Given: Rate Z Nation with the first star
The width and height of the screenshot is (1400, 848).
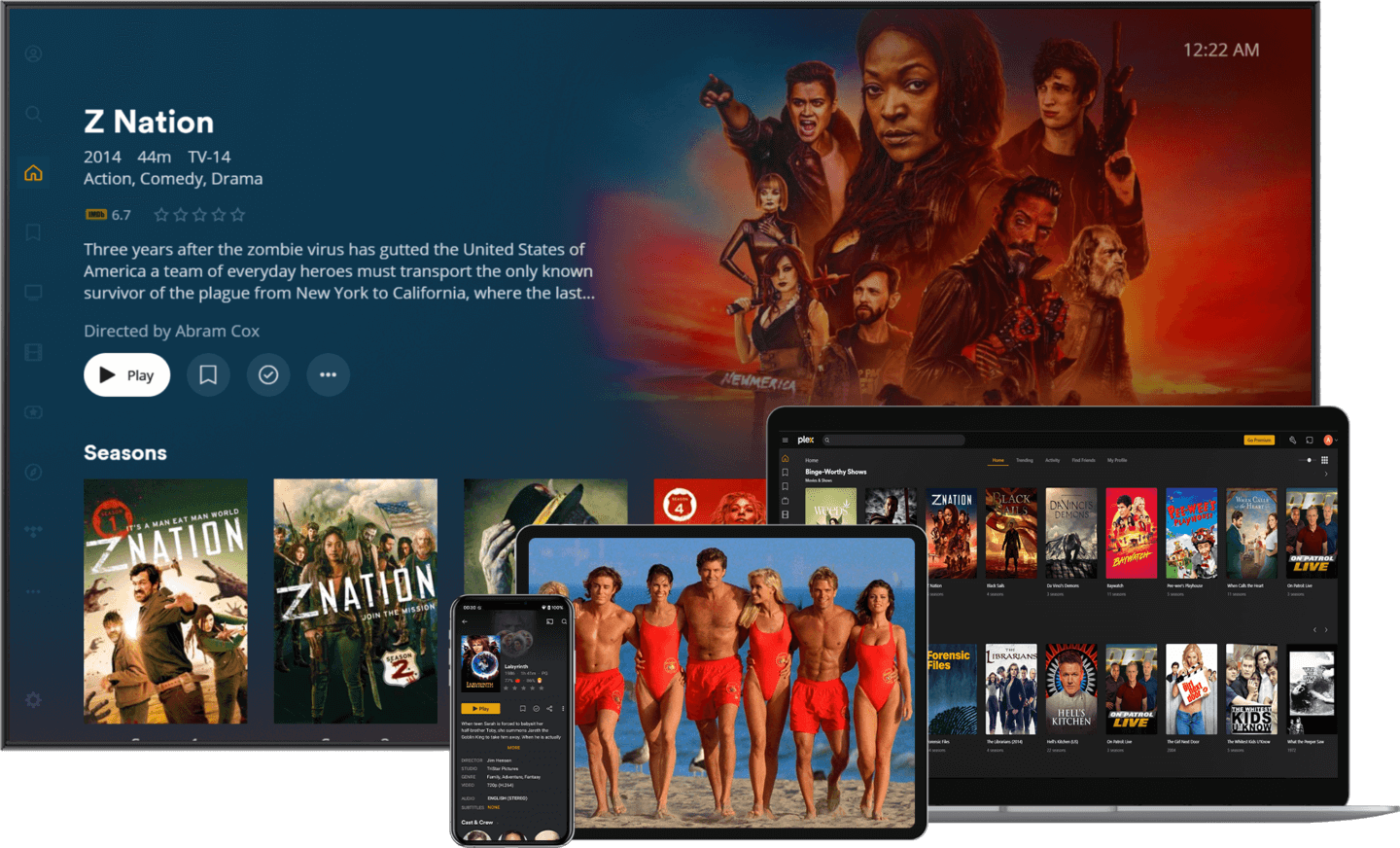Looking at the screenshot, I should tap(161, 214).
